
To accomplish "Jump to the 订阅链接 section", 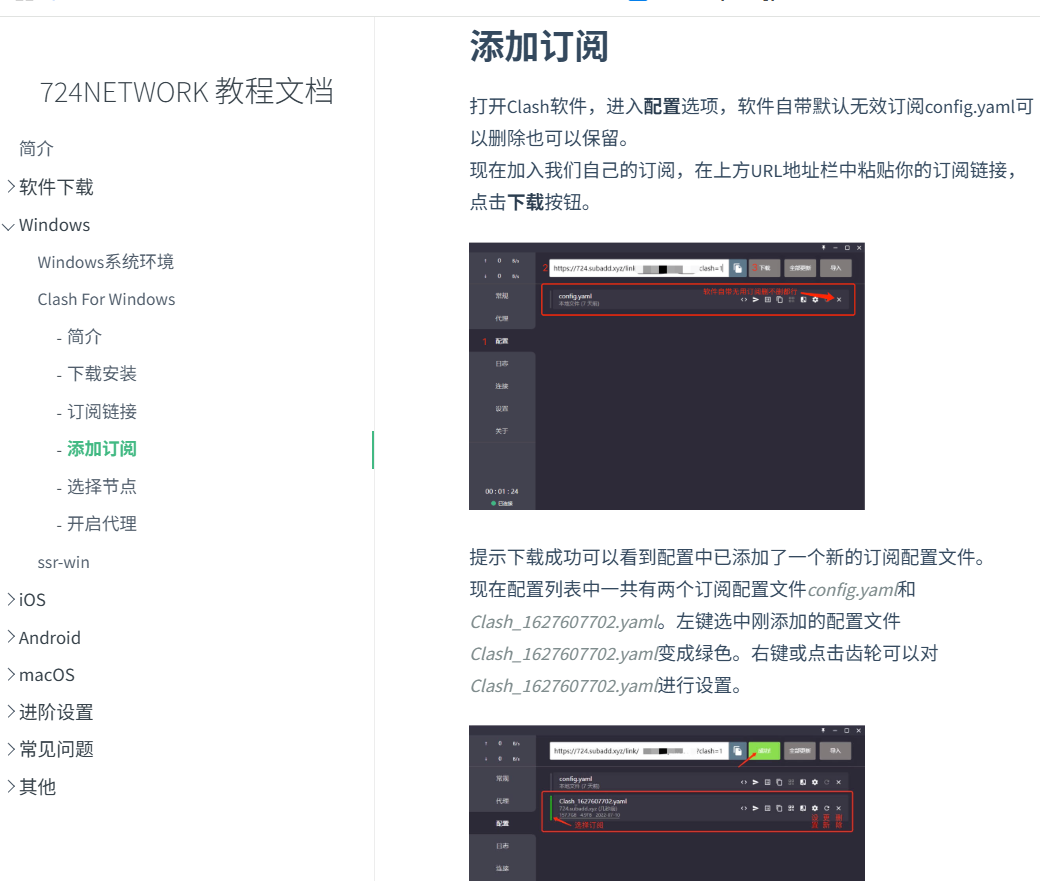I will [102, 412].
